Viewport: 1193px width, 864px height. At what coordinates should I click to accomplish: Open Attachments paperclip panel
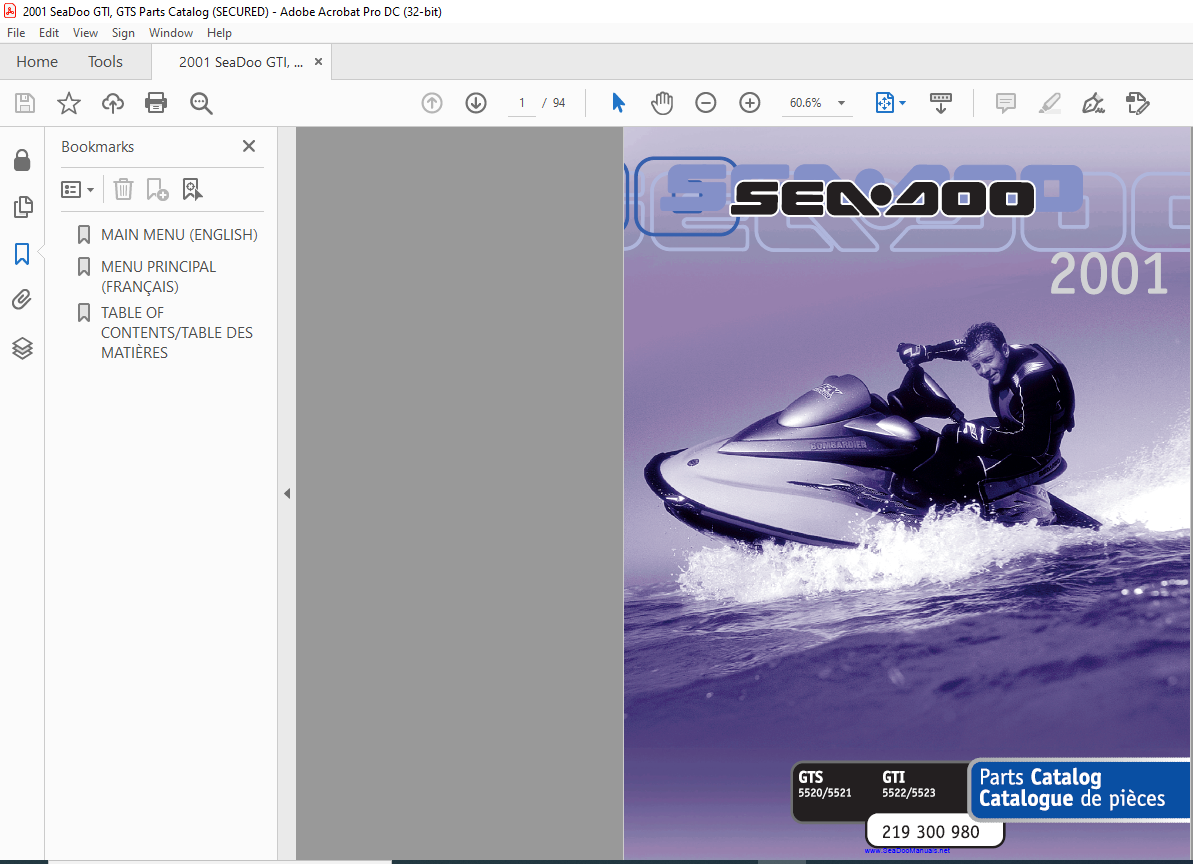[22, 300]
